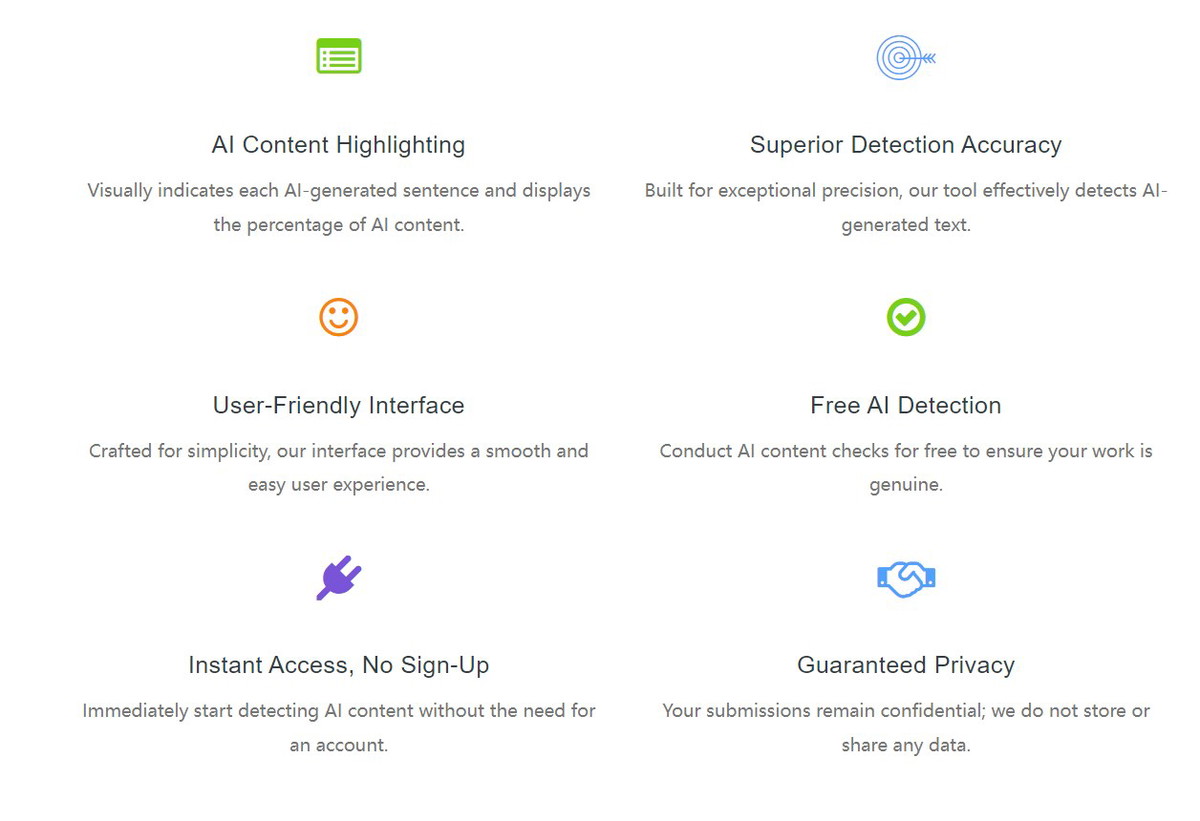Click the 'Crafted for simplicity' description text
This screenshot has height=821, width=1200.
(339, 468)
